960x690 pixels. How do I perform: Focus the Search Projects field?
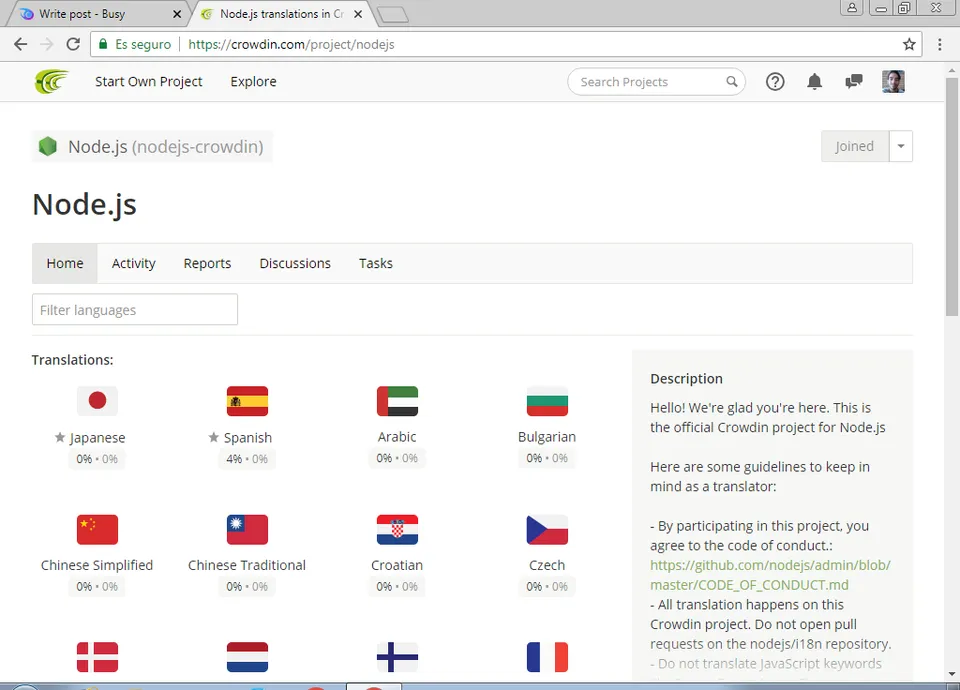coord(656,81)
